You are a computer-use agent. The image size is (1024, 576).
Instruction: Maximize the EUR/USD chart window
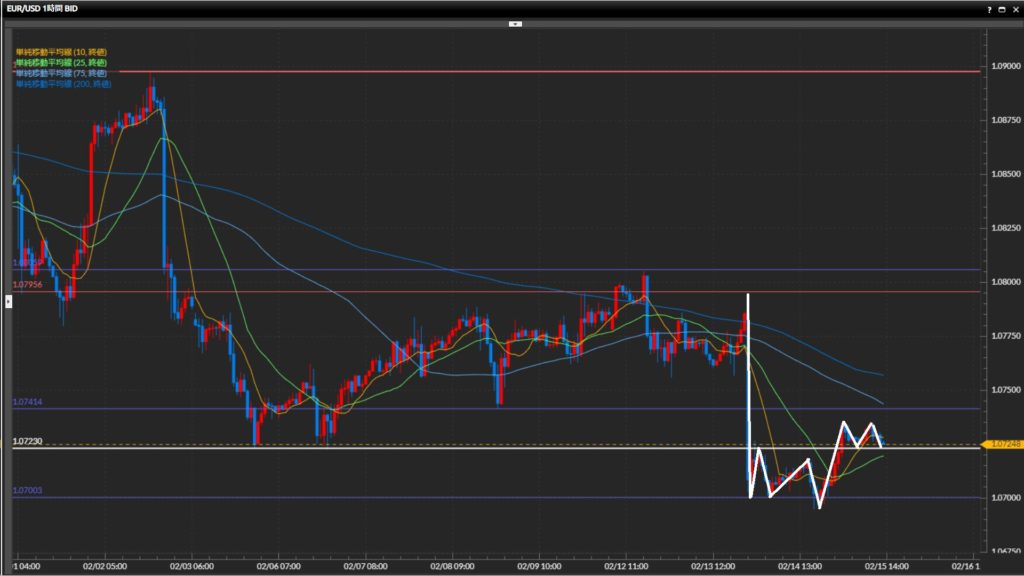[1002, 8]
